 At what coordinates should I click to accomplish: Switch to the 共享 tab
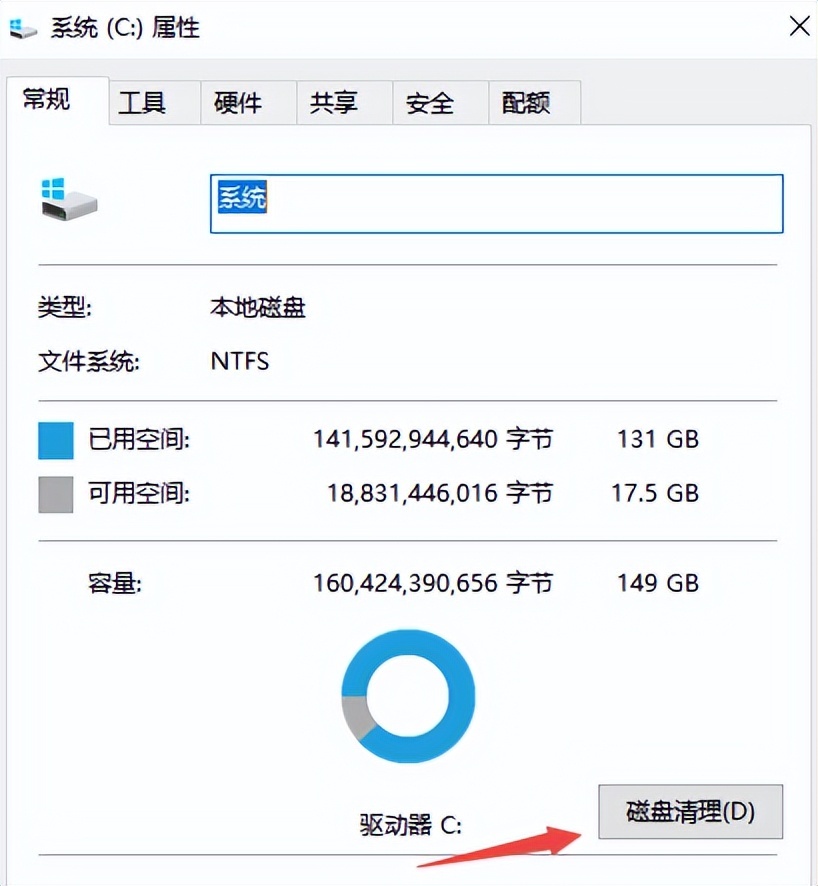pos(345,103)
